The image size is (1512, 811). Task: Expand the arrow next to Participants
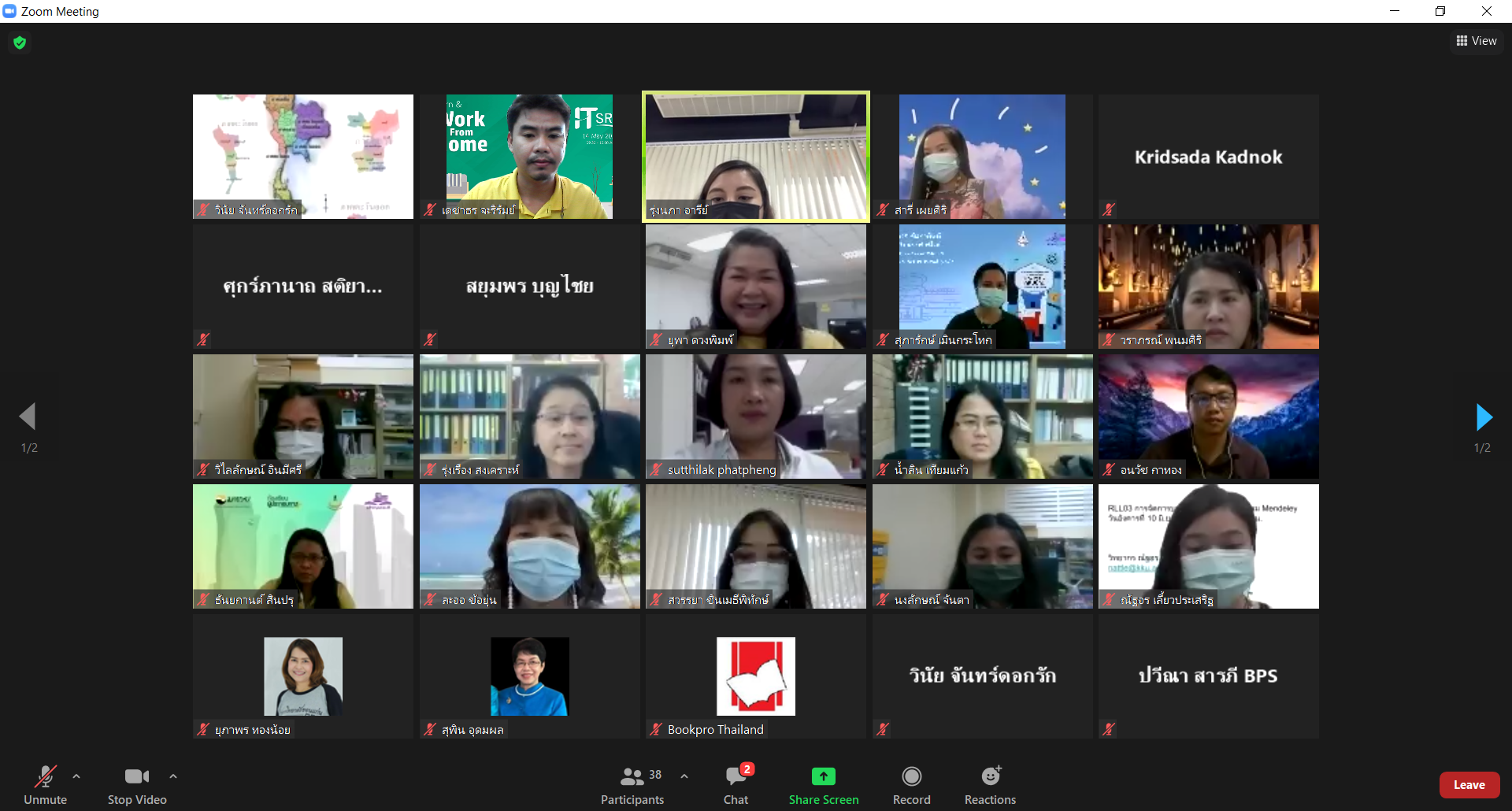pos(684,776)
